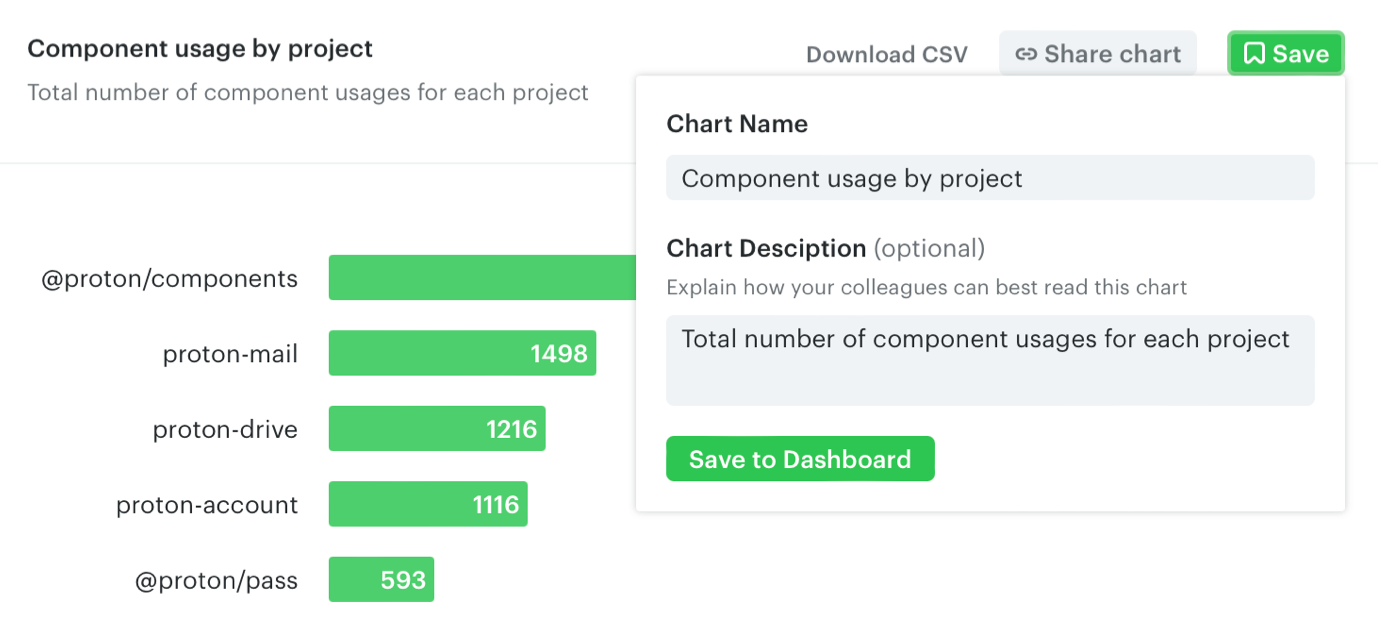Focus the Chart Name input field

click(989, 178)
